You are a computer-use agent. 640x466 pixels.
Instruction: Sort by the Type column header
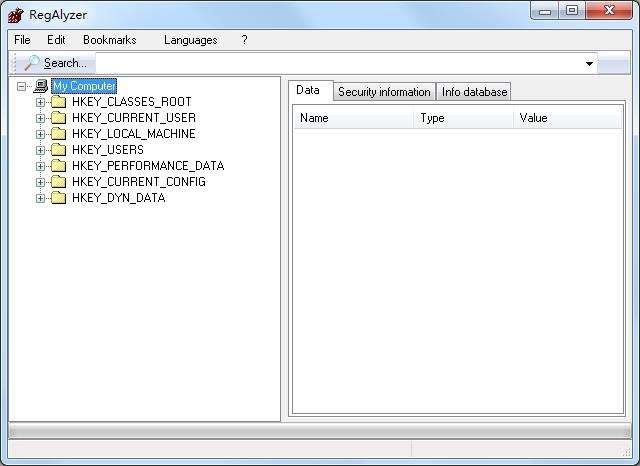pyautogui.click(x=463, y=118)
